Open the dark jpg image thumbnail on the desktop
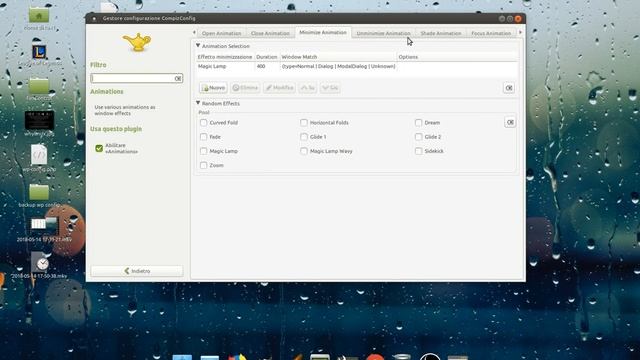Image resolution: width=640 pixels, height=360 pixels. pyautogui.click(x=39, y=120)
